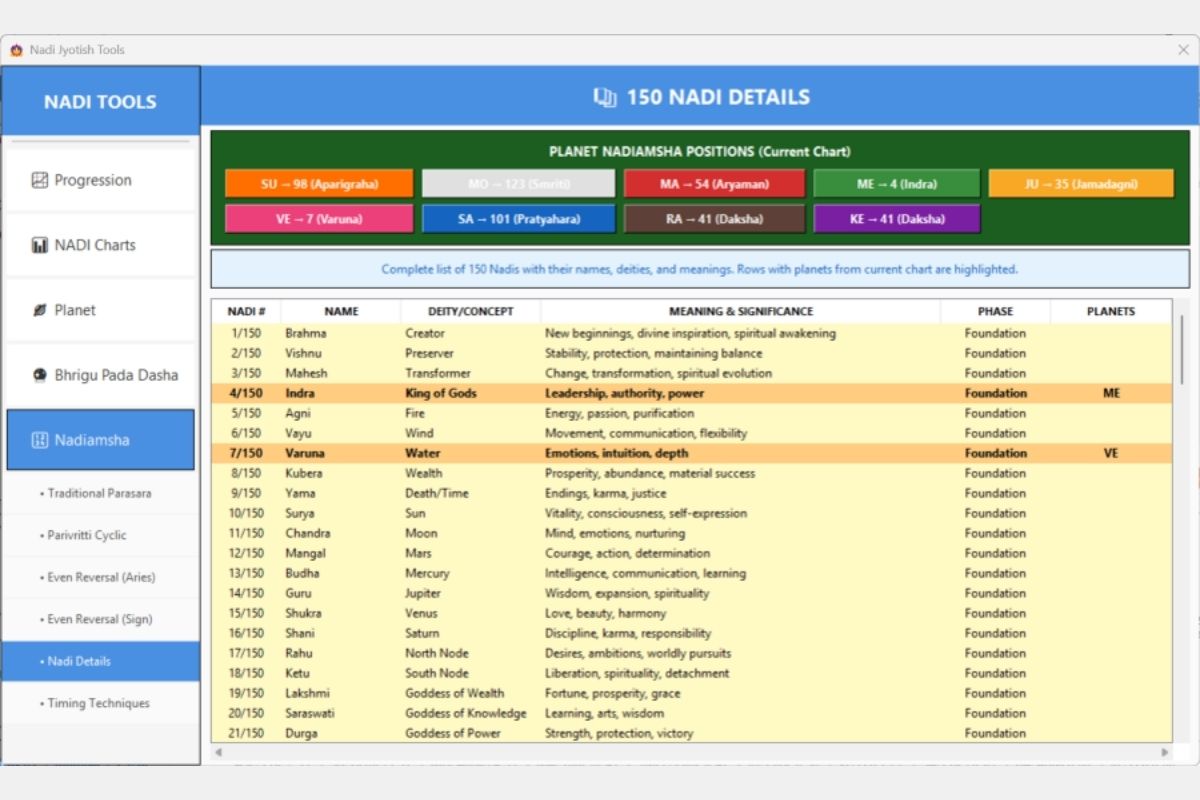This screenshot has height=800, width=1200.
Task: Sort table by the PHASE column header
Action: (995, 311)
